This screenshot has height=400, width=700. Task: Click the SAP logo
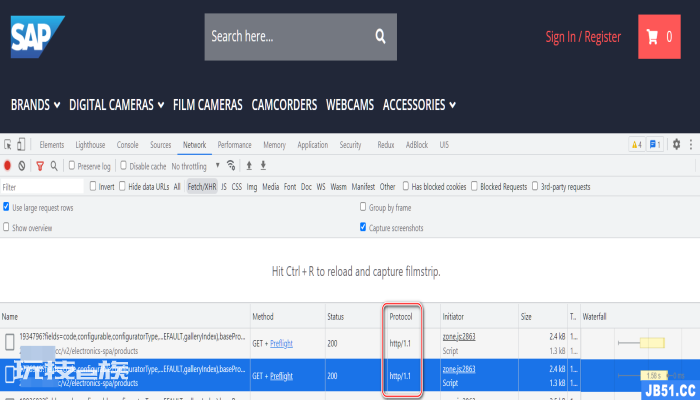click(x=38, y=37)
